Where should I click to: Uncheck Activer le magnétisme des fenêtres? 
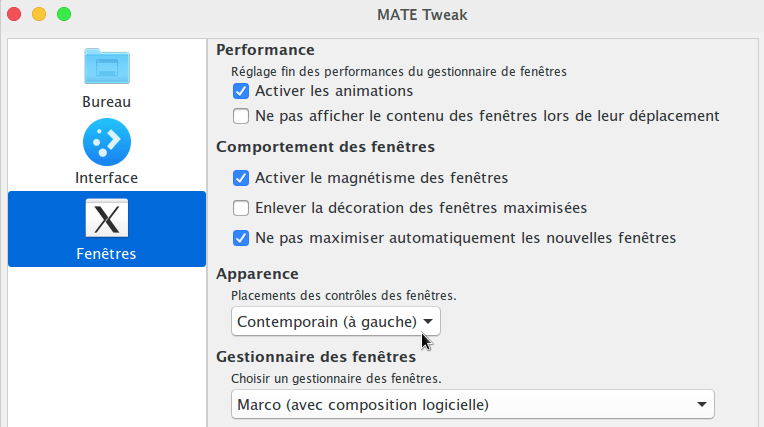point(241,178)
